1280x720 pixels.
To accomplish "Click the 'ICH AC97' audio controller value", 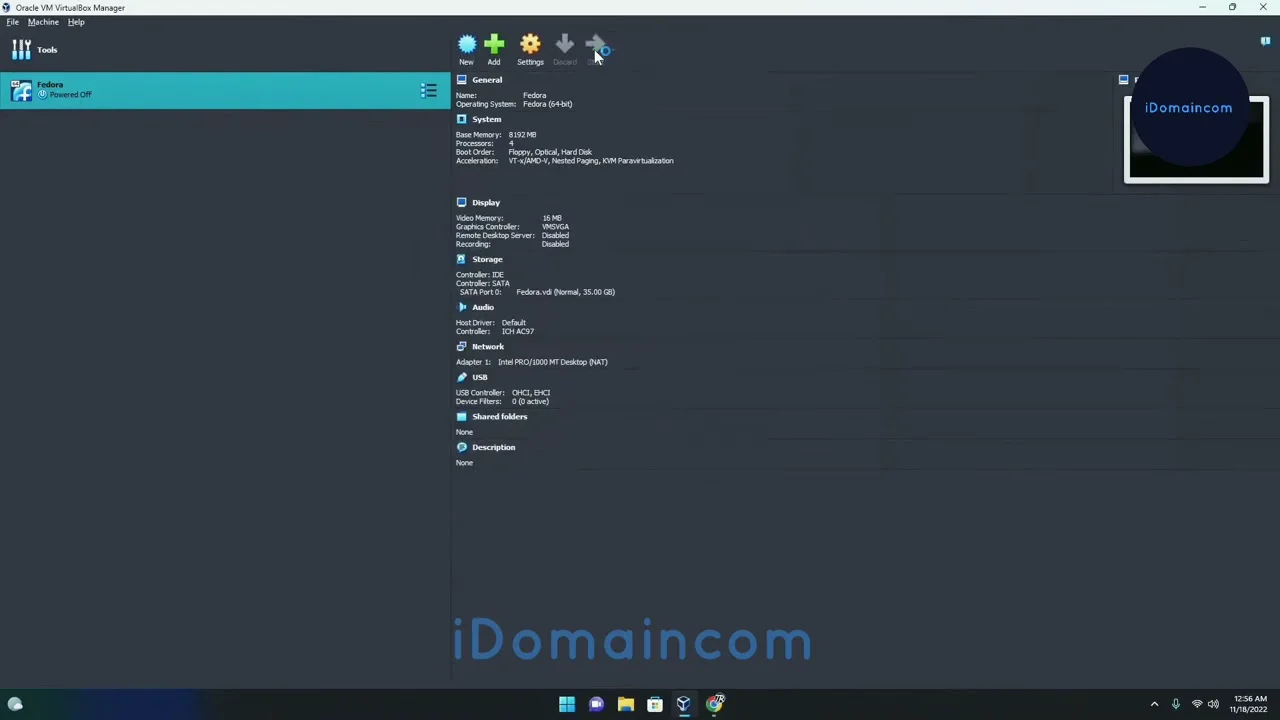I will click(x=518, y=331).
